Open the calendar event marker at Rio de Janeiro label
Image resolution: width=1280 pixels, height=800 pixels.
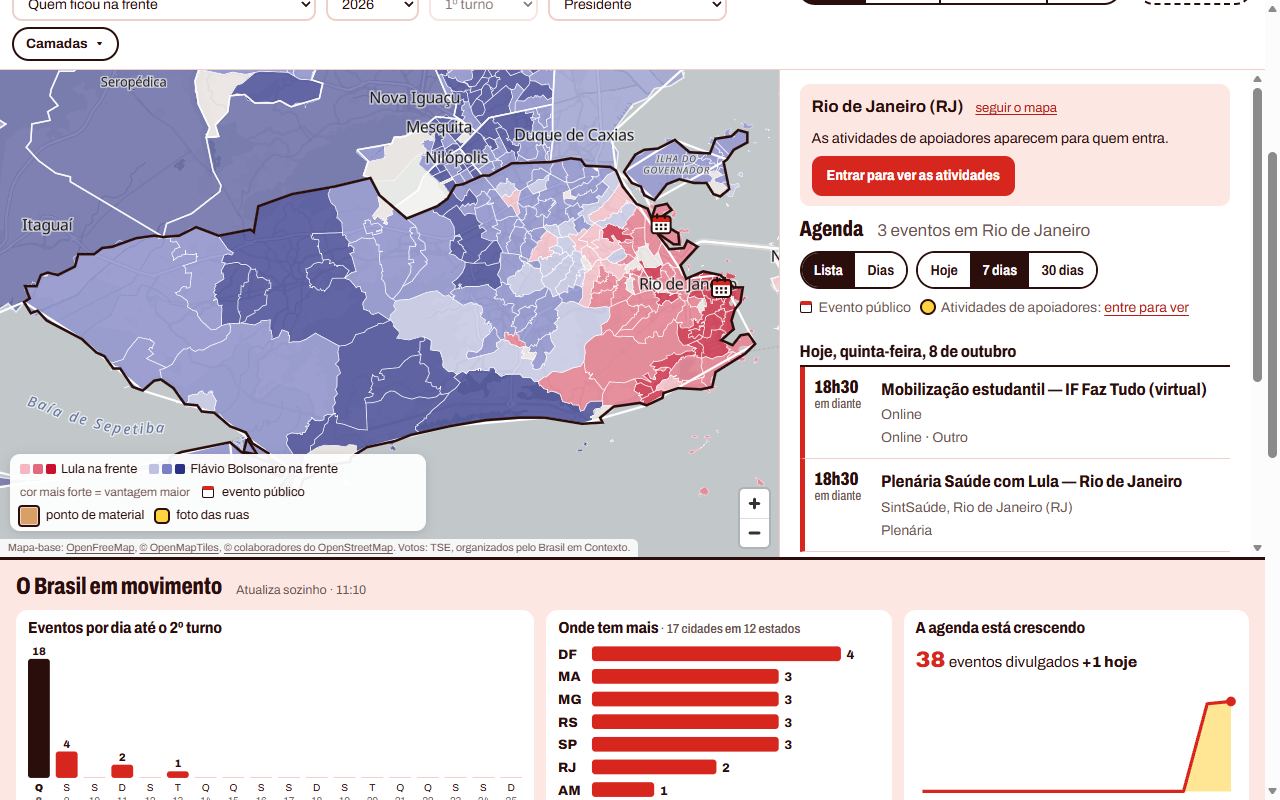tap(721, 288)
